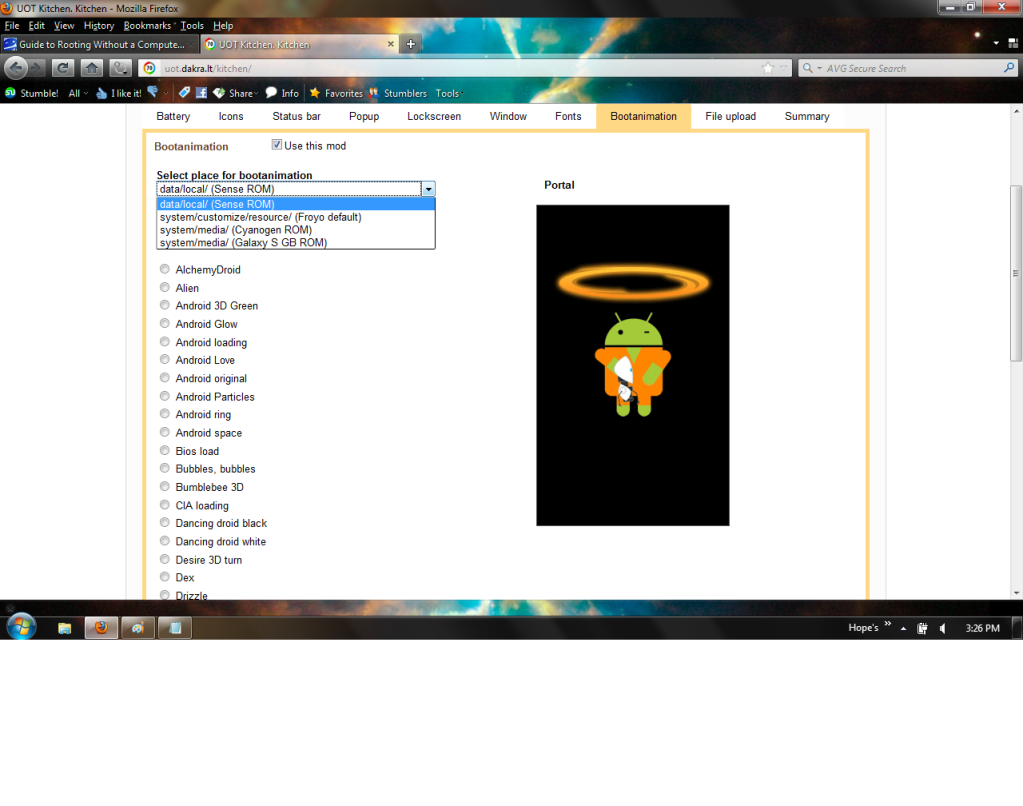Choose the Bumblebee 3D radio option
1023x806 pixels.
coord(165,487)
